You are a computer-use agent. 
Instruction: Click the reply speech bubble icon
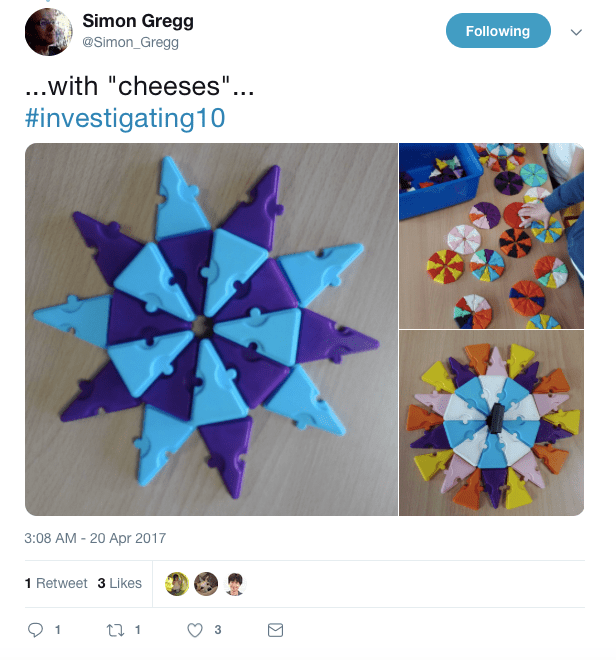click(36, 630)
